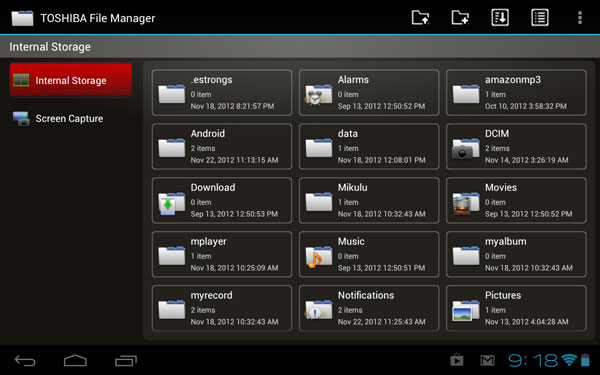Open the amazonmp3 folder icon
The height and width of the screenshot is (375, 600).
tap(466, 94)
